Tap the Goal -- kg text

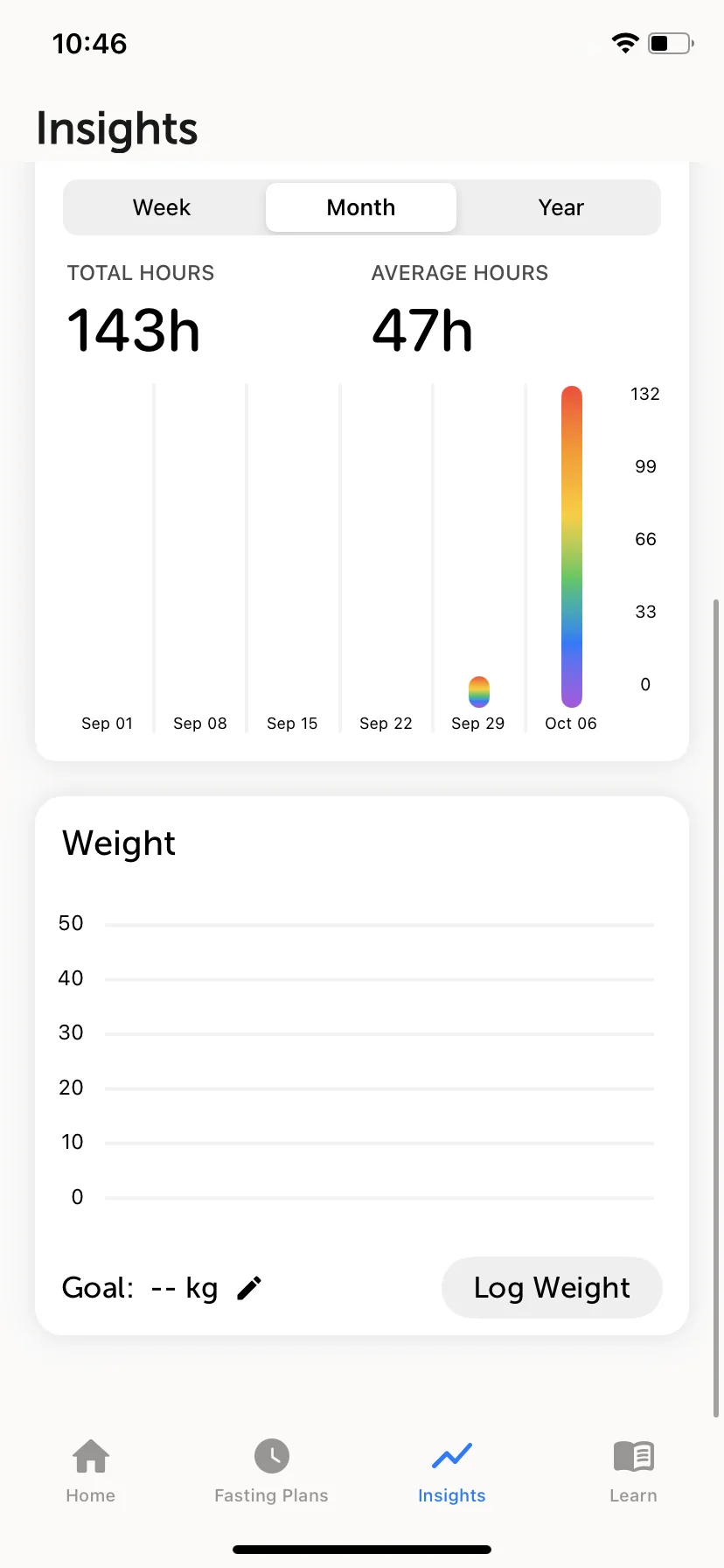140,1288
